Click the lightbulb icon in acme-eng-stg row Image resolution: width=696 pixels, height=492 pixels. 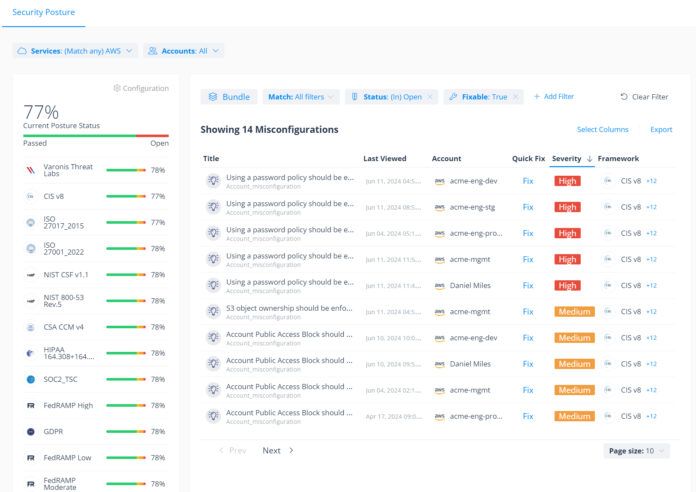pos(214,207)
